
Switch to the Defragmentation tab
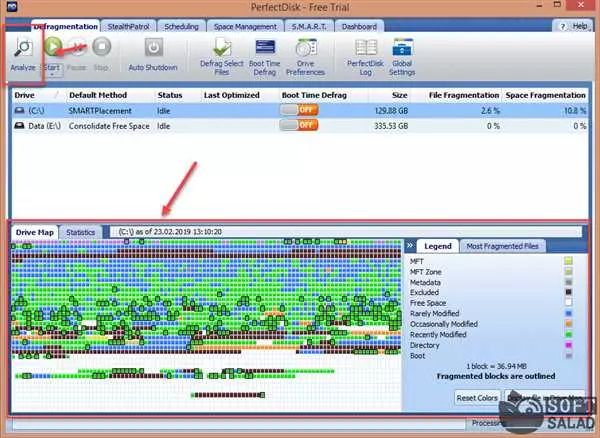point(65,26)
